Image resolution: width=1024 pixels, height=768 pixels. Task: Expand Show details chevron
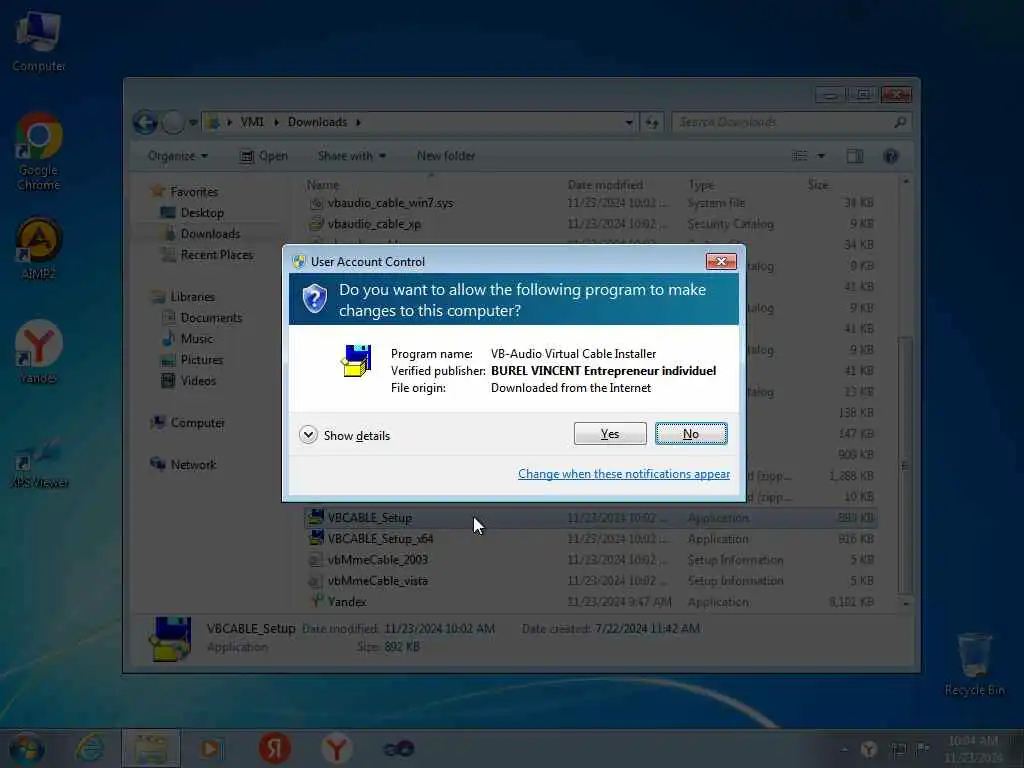coord(308,435)
